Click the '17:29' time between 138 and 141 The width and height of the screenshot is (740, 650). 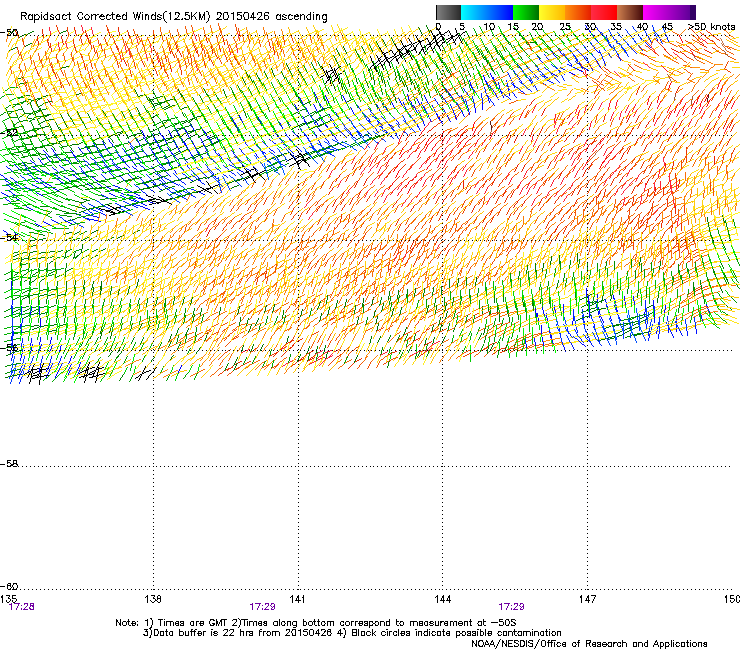(x=262, y=607)
